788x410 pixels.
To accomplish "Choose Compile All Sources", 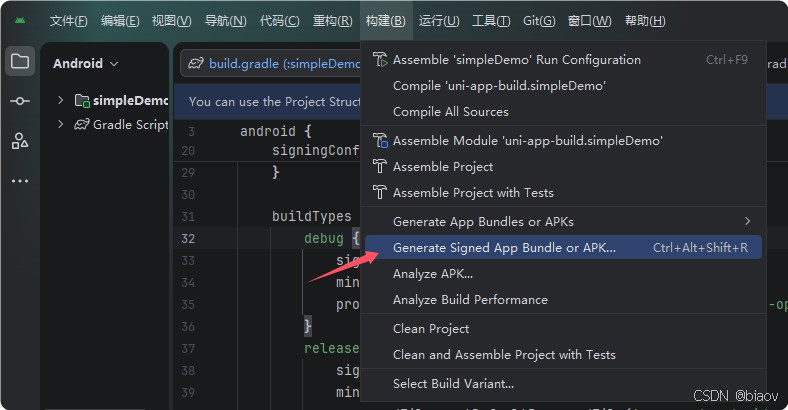I will (563, 112).
